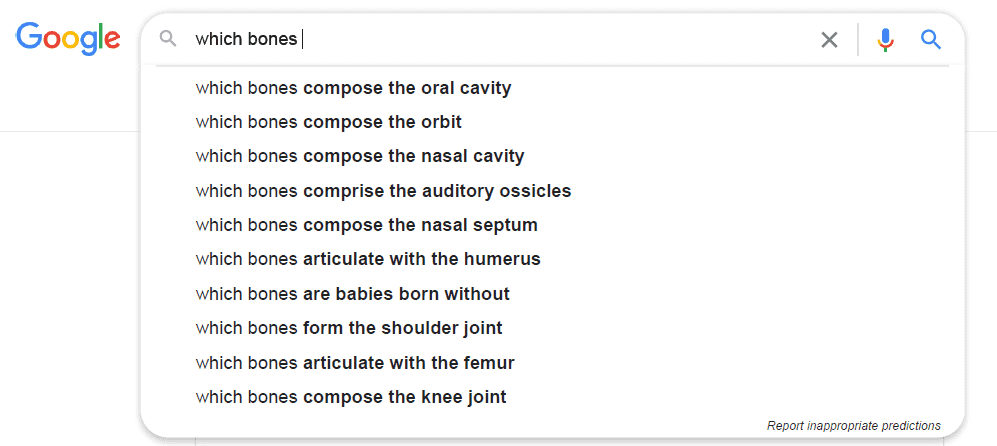Start voice search with microphone icon

pyautogui.click(x=885, y=40)
